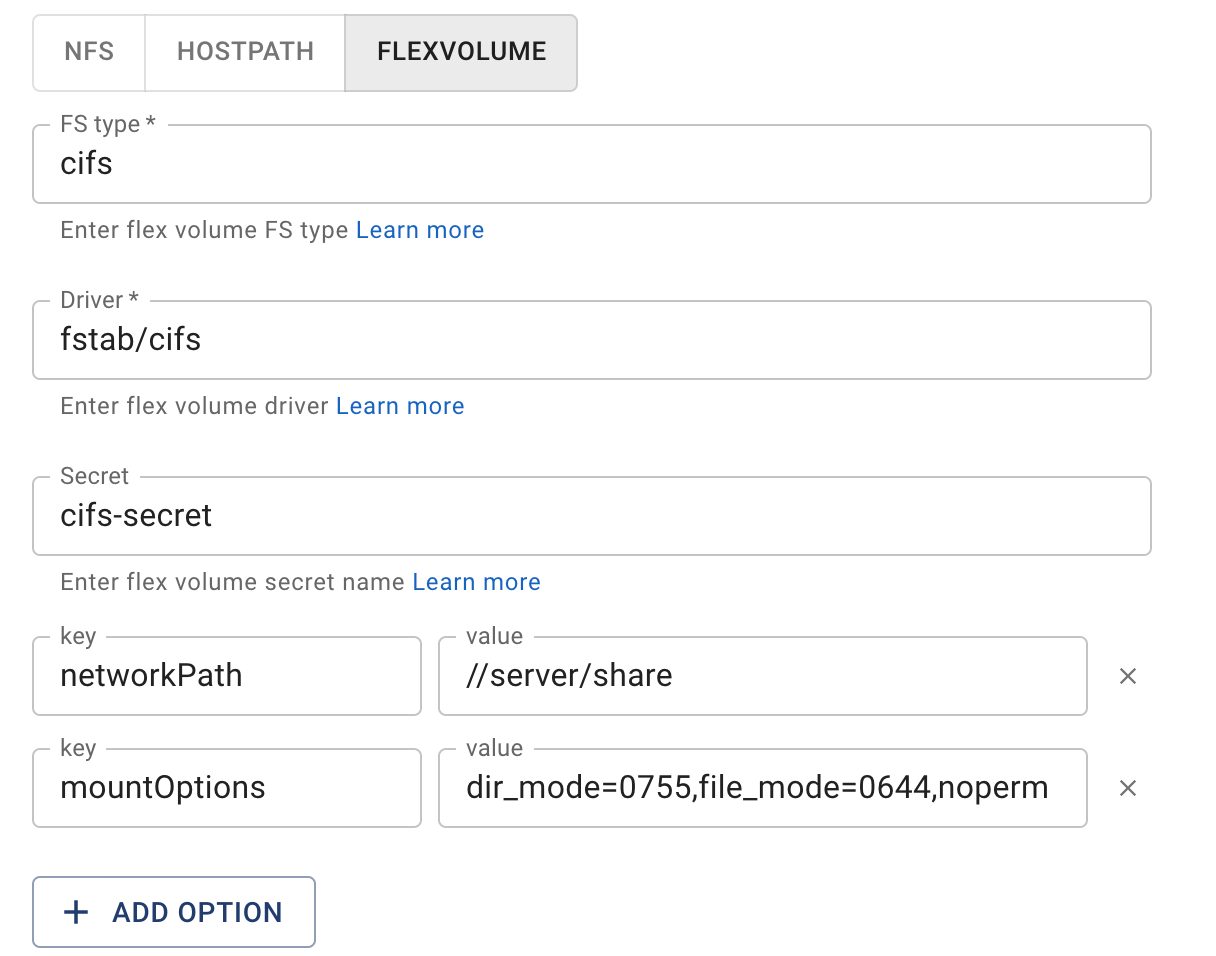Open Learn more link for FS type
Image resolution: width=1216 pixels, height=956 pixels.
(420, 230)
